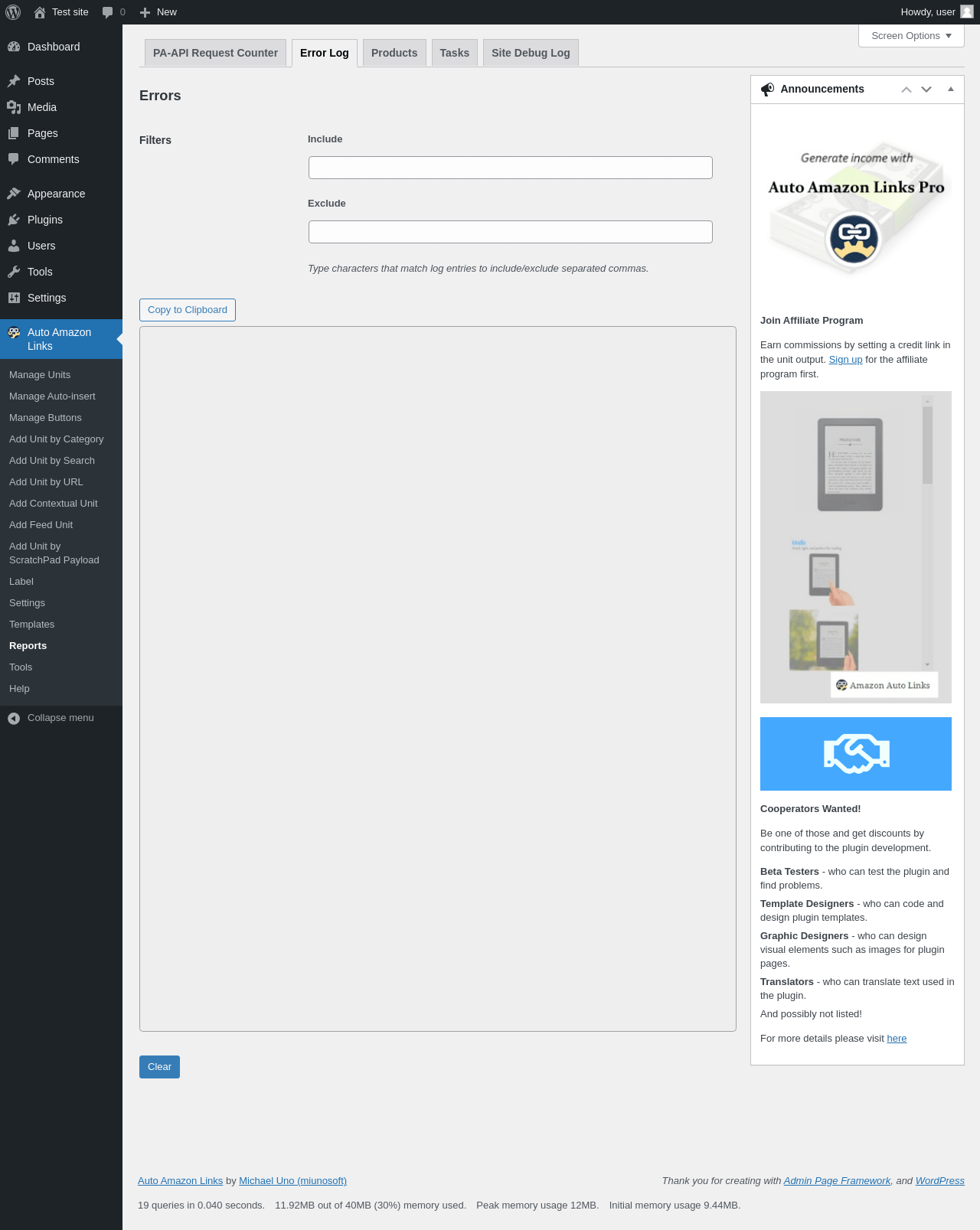Click the Auto Amazon Links menu icon

click(14, 332)
